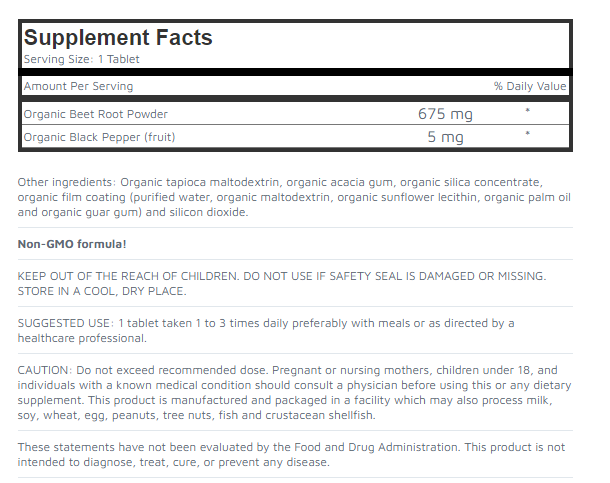
Task: Click the Organic Black Pepper (fruit) label
Action: 100,137
